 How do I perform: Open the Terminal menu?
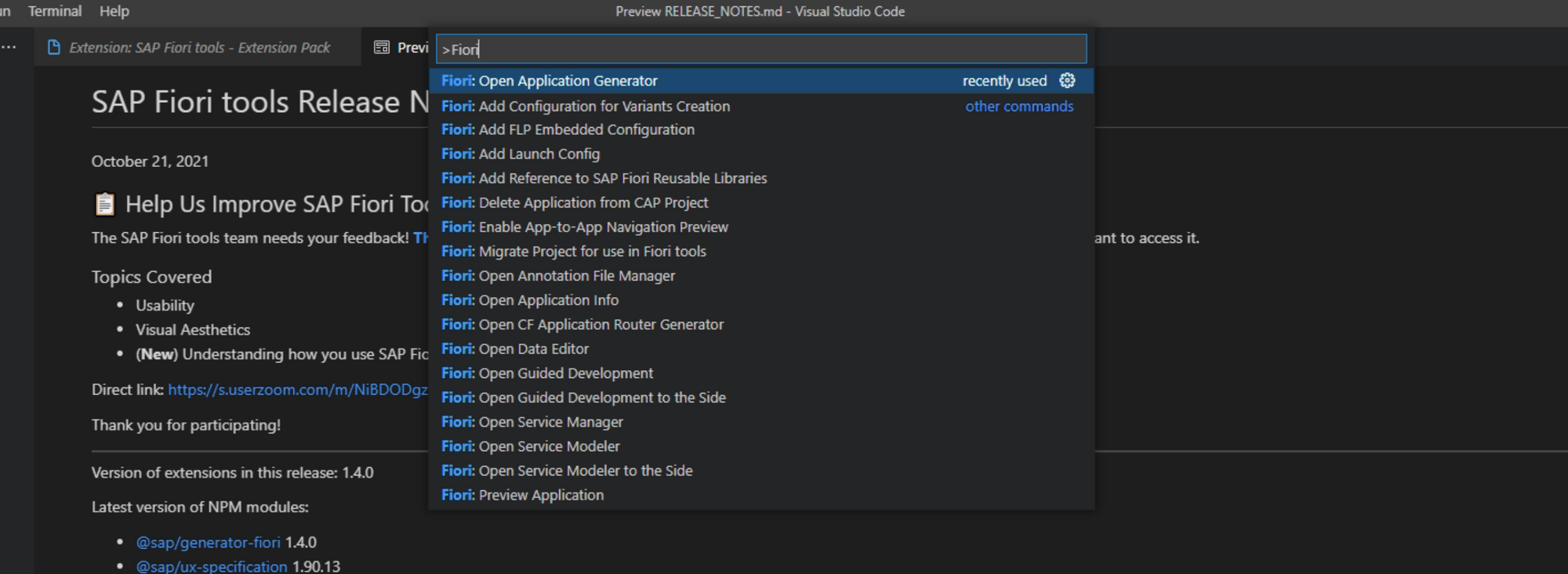[55, 11]
